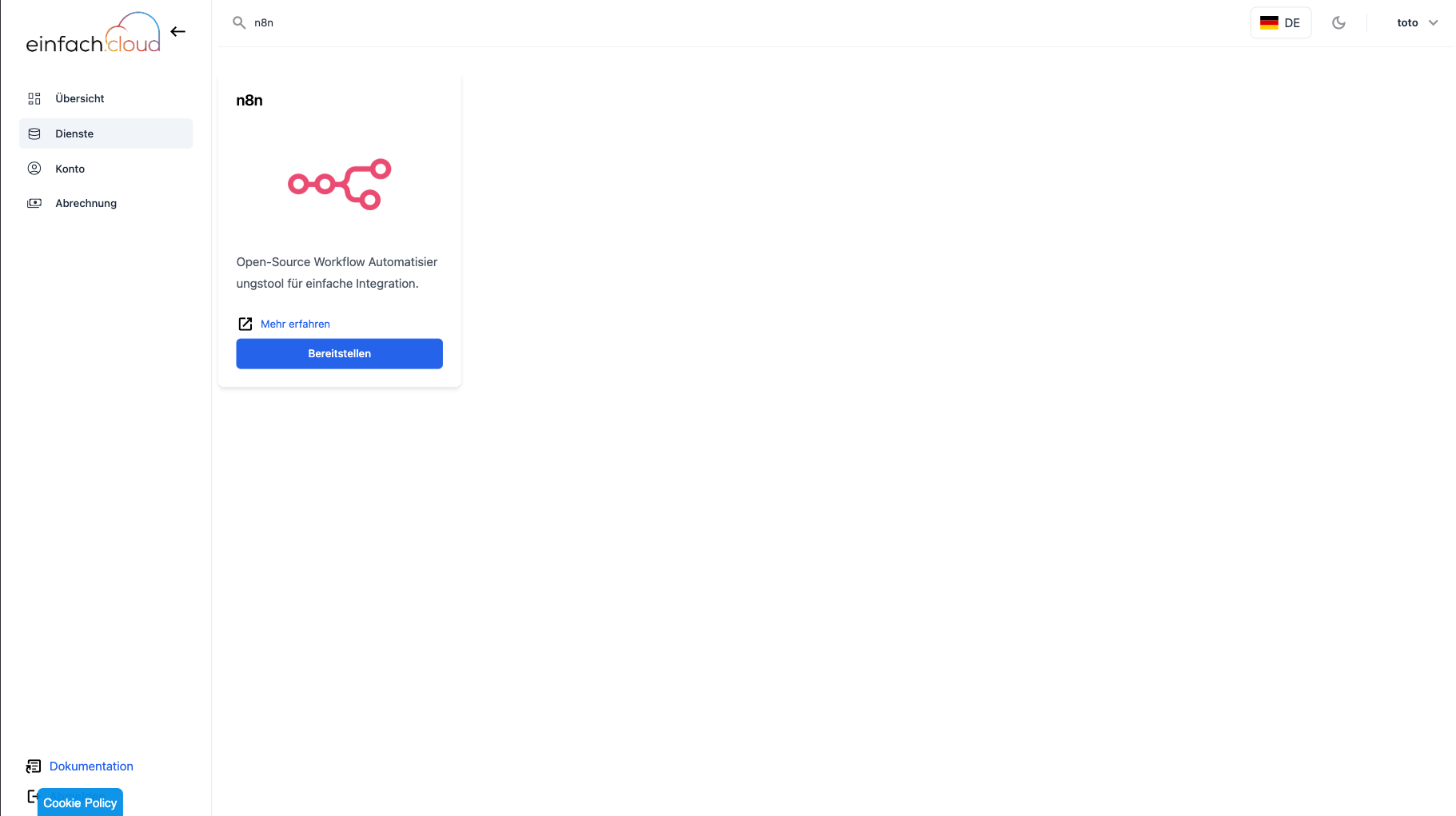This screenshot has height=816, width=1456.
Task: Click the chevron next to toto
Action: (1433, 22)
